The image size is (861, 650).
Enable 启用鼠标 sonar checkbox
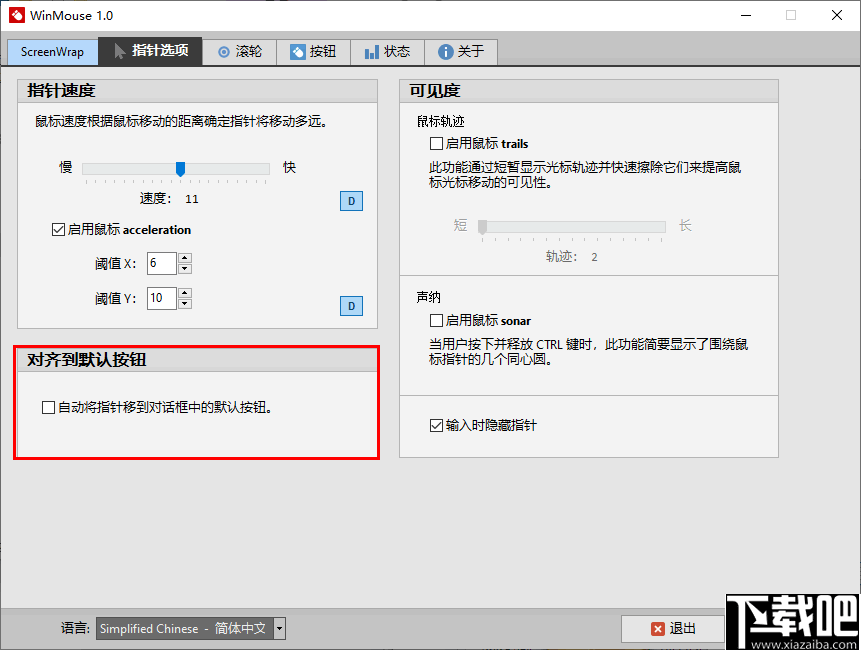(436, 320)
